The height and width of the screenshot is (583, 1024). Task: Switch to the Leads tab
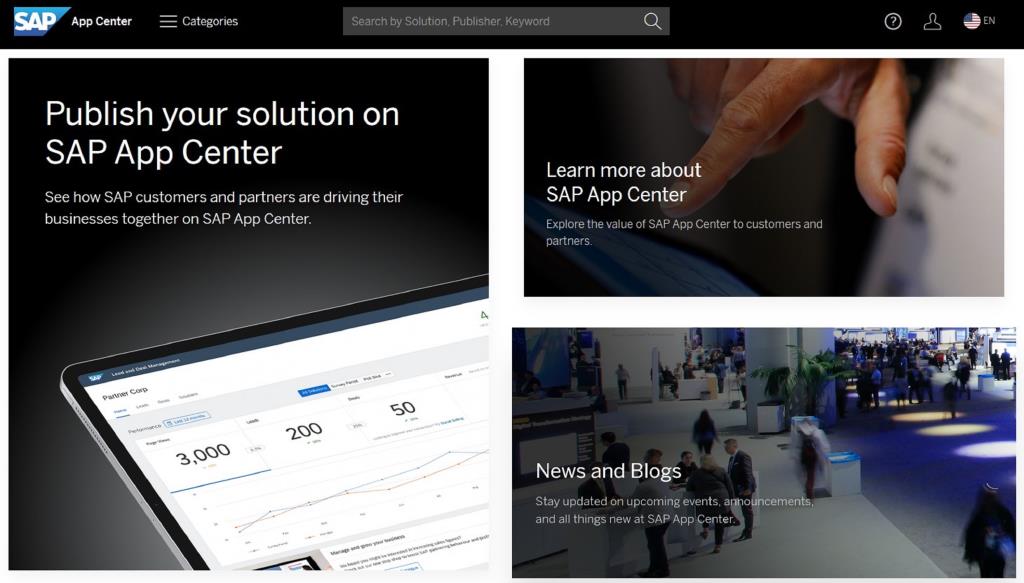point(144,404)
